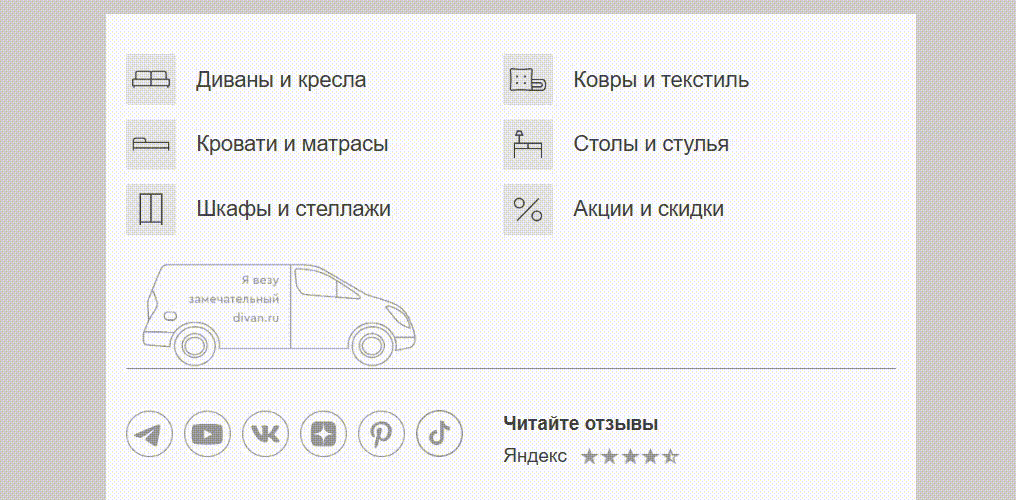Go to Ковры и текстиль category
Viewport: 1016px width, 500px height.
coord(661,80)
